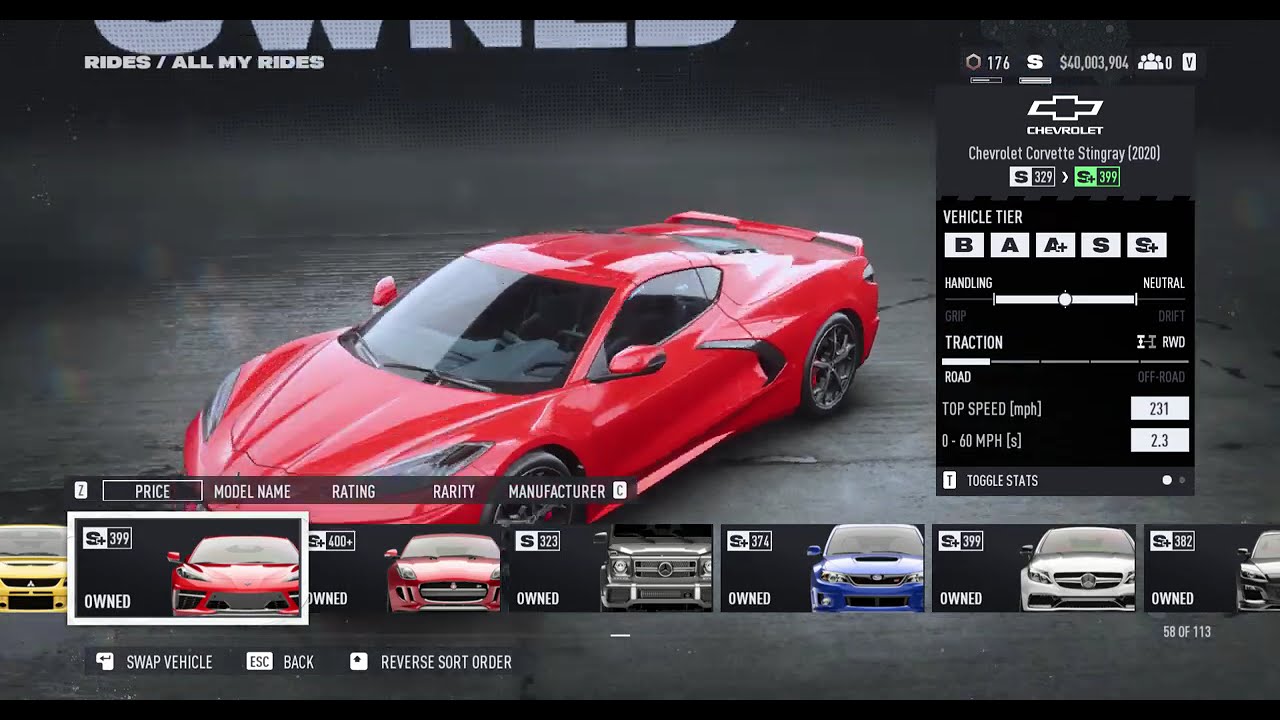Select vehicle tier S
The width and height of the screenshot is (1280, 720).
click(1101, 245)
